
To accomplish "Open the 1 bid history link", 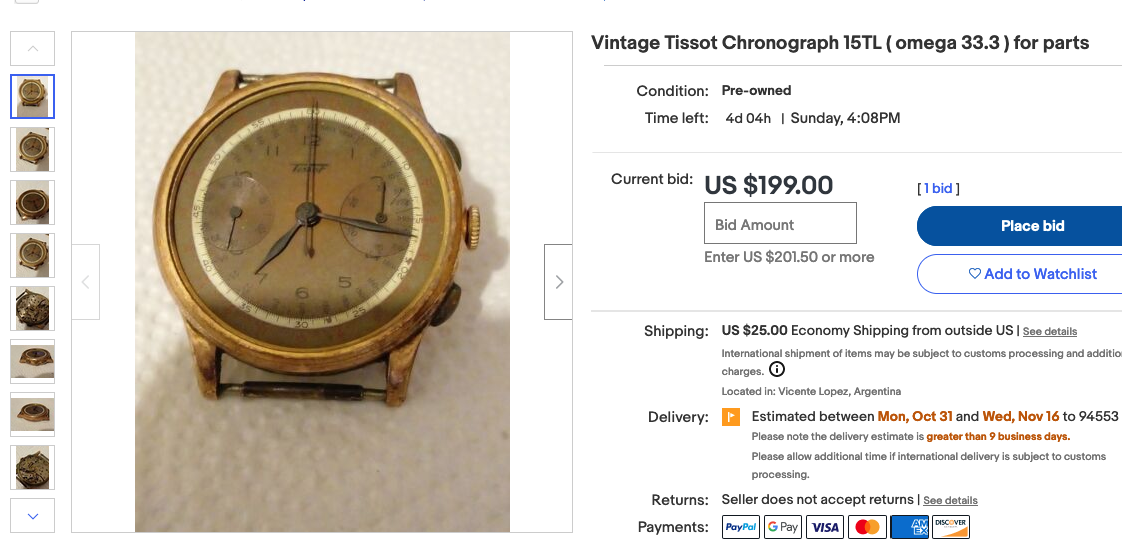I will click(x=938, y=188).
